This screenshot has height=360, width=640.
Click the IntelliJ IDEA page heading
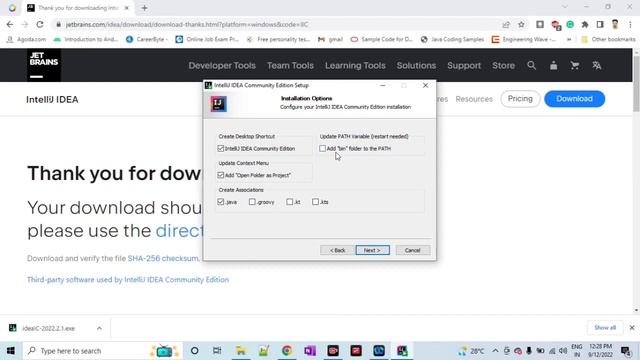[52, 100]
